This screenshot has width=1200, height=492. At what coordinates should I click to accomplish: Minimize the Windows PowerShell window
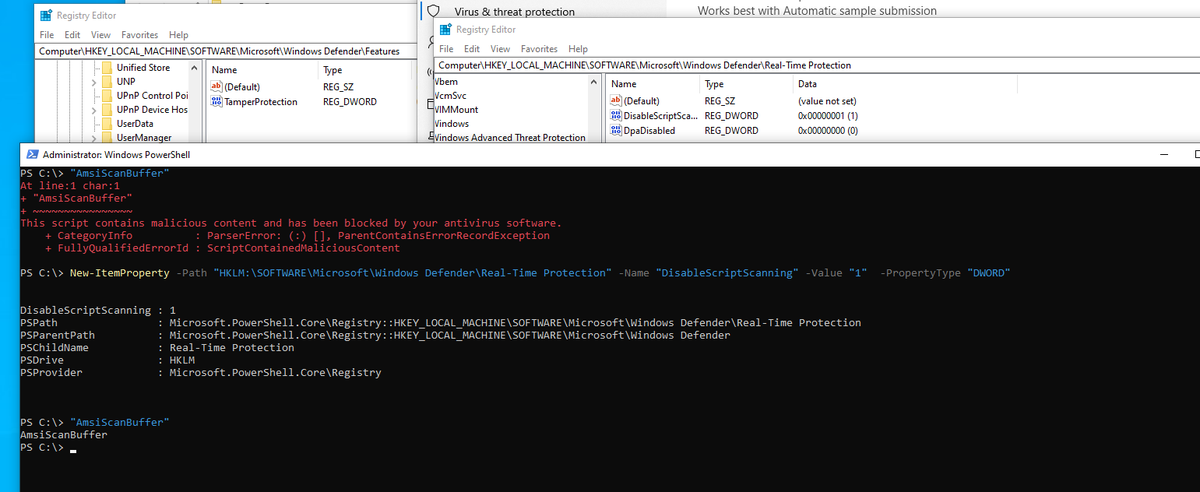[x=1164, y=156]
